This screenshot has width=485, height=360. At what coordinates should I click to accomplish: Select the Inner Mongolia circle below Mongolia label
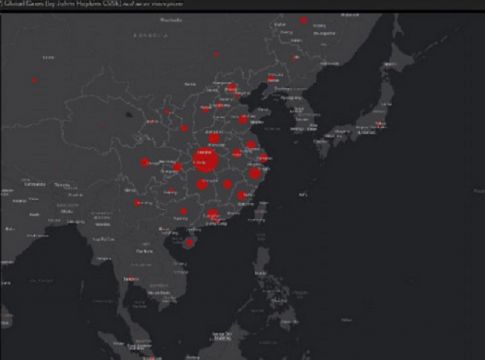click(x=216, y=54)
